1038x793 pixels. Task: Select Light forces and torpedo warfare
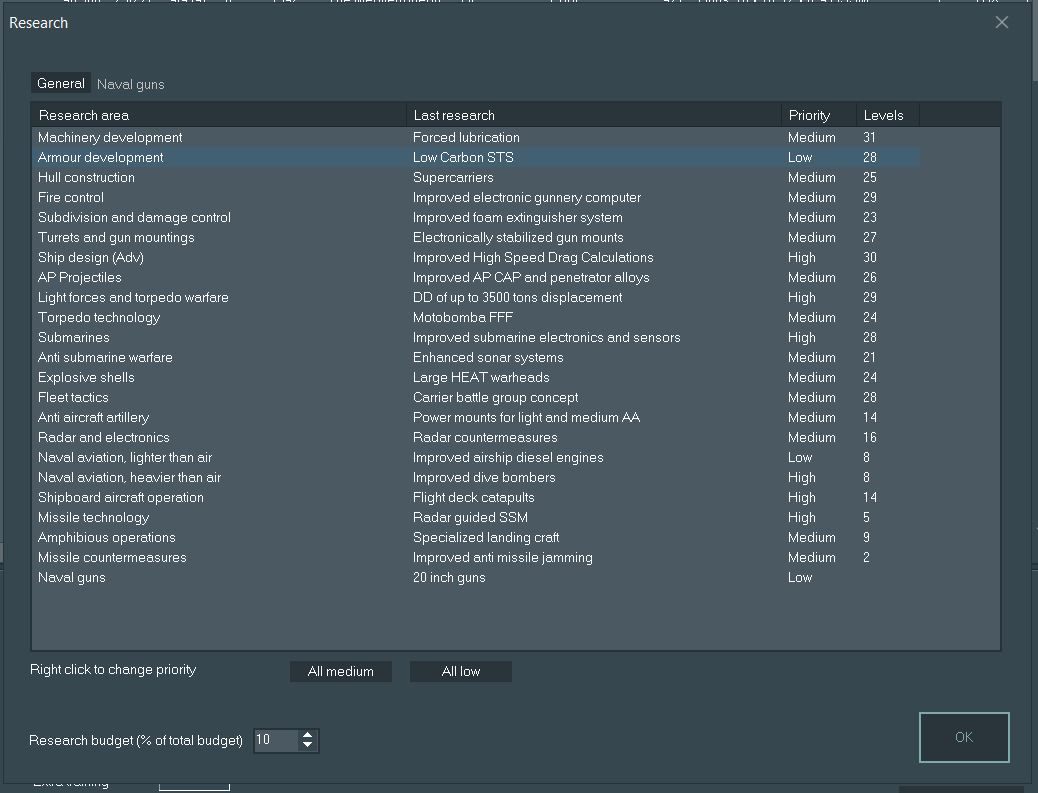pos(476,297)
